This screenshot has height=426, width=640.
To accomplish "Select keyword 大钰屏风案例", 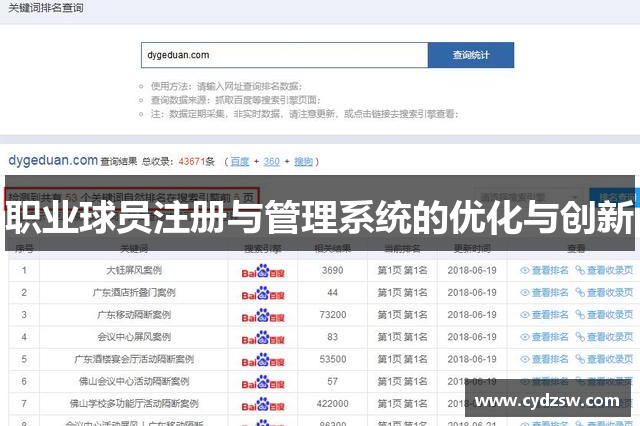I will (134, 270).
